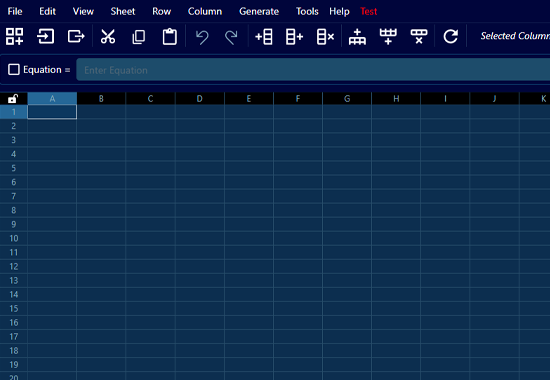The image size is (550, 380).
Task: Insert row above using plus-over-row icon
Action: tap(357, 37)
